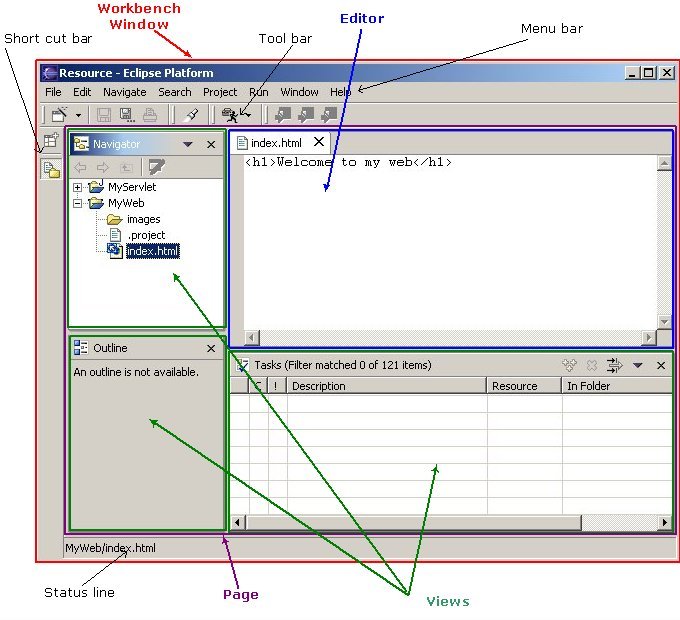Collapse the MyWeb project node

[x=78, y=203]
